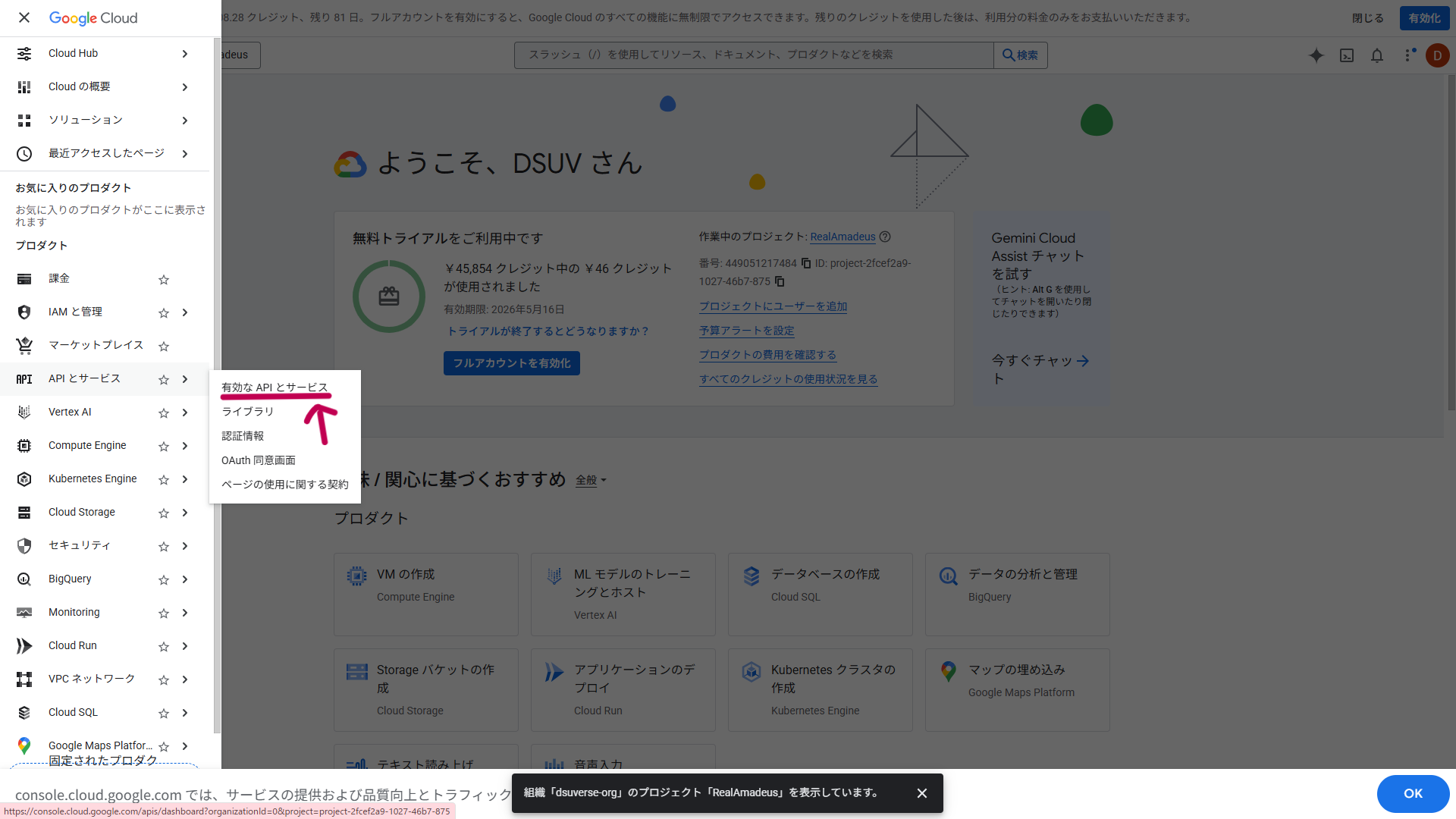Pin 課金 with the star toggle
This screenshot has height=819, width=1456.
click(x=164, y=279)
